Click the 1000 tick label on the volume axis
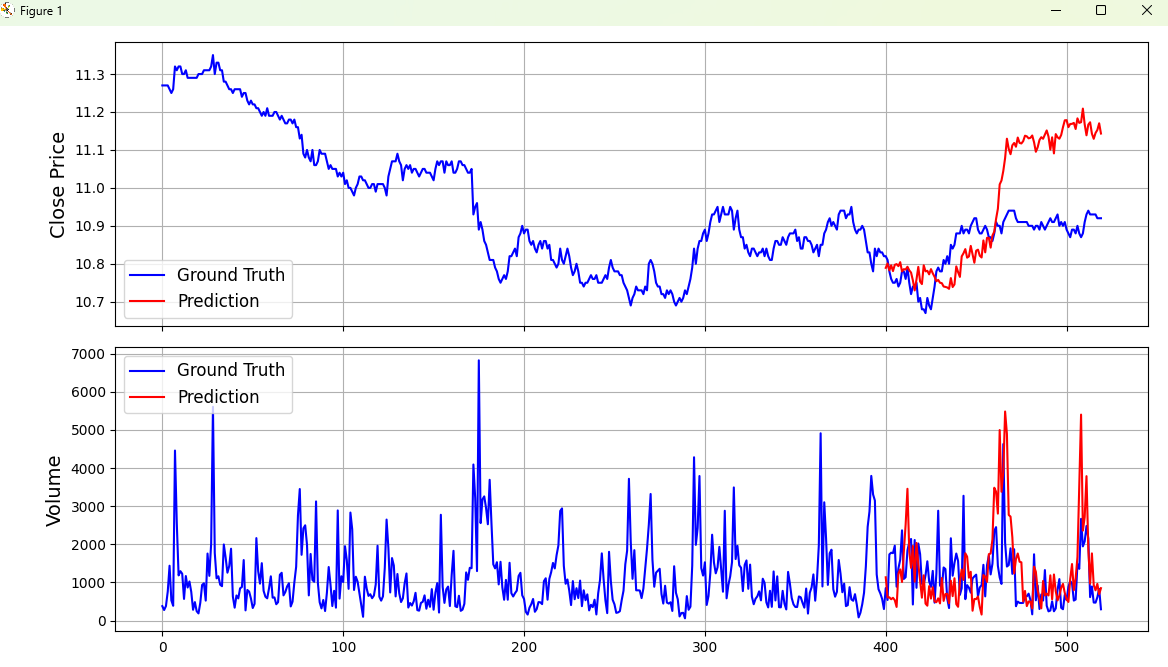This screenshot has width=1168, height=667. 90,583
